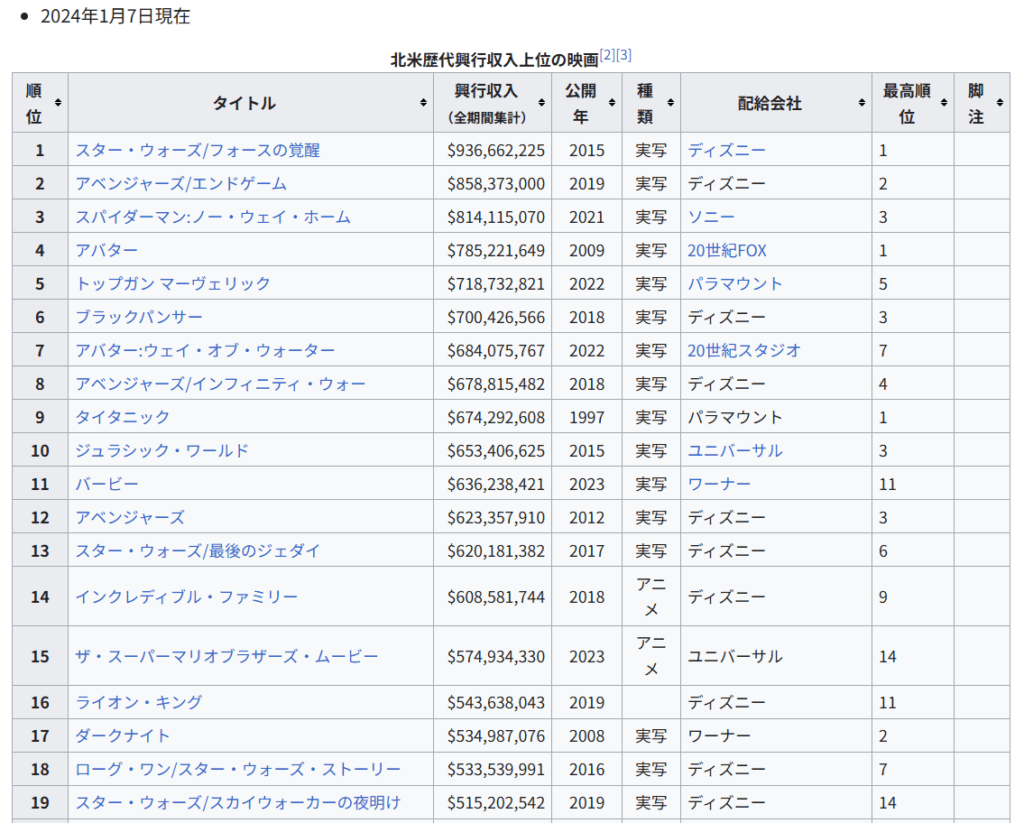Open citation [2] next to table caption
This screenshot has height=823, width=1024.
607,55
